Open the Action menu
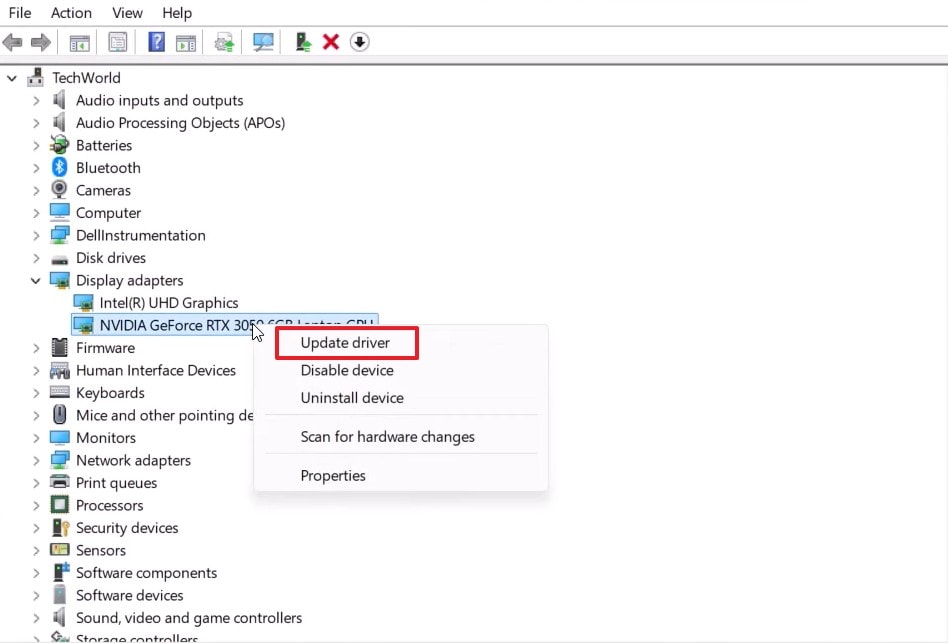Viewport: 948px width, 643px height. click(x=71, y=13)
